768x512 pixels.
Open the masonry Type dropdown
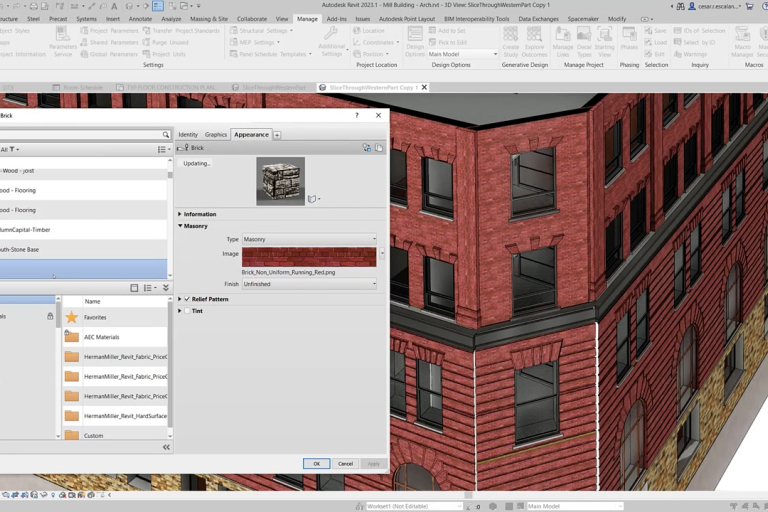pyautogui.click(x=309, y=239)
